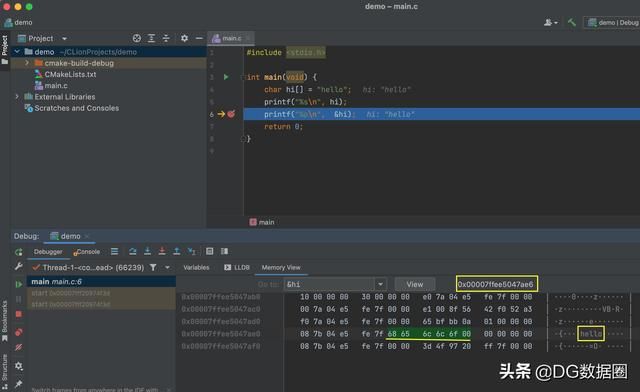Toggle mute breakpoints icon
Screen dimensions: 640x392
click(19, 347)
